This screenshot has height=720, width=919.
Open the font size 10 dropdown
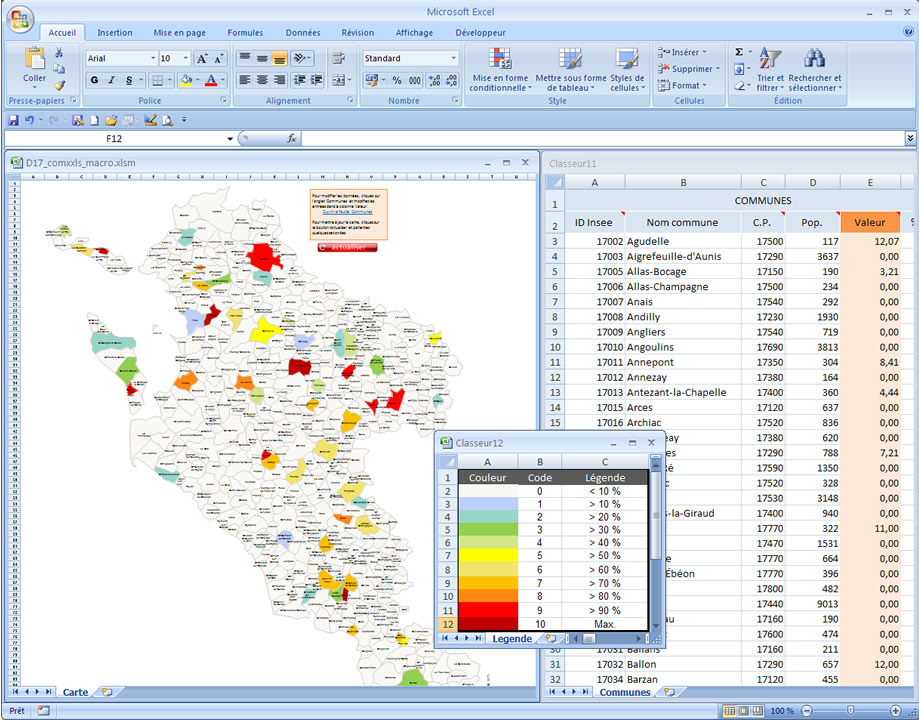point(186,59)
